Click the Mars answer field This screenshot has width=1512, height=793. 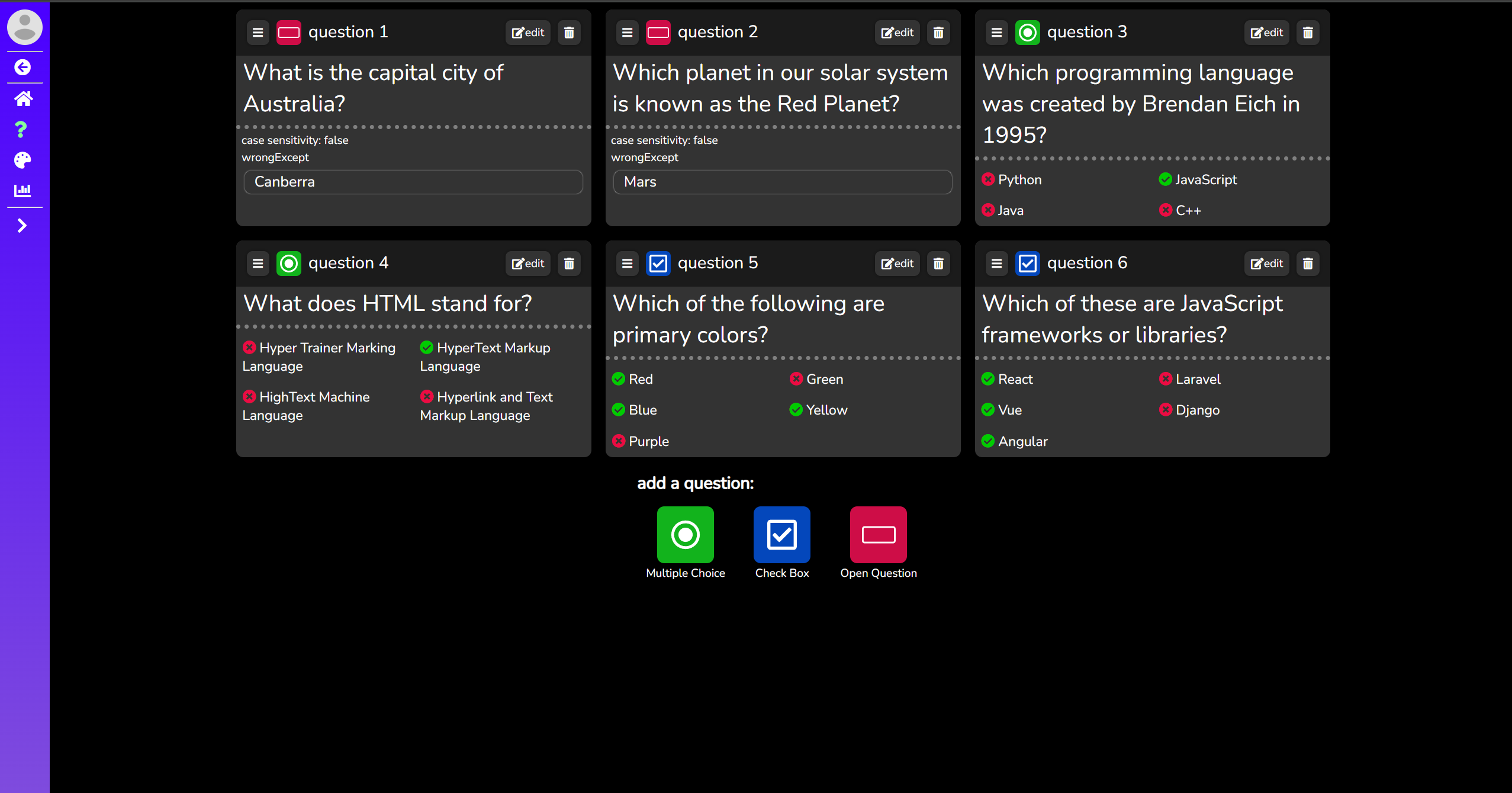click(x=783, y=182)
